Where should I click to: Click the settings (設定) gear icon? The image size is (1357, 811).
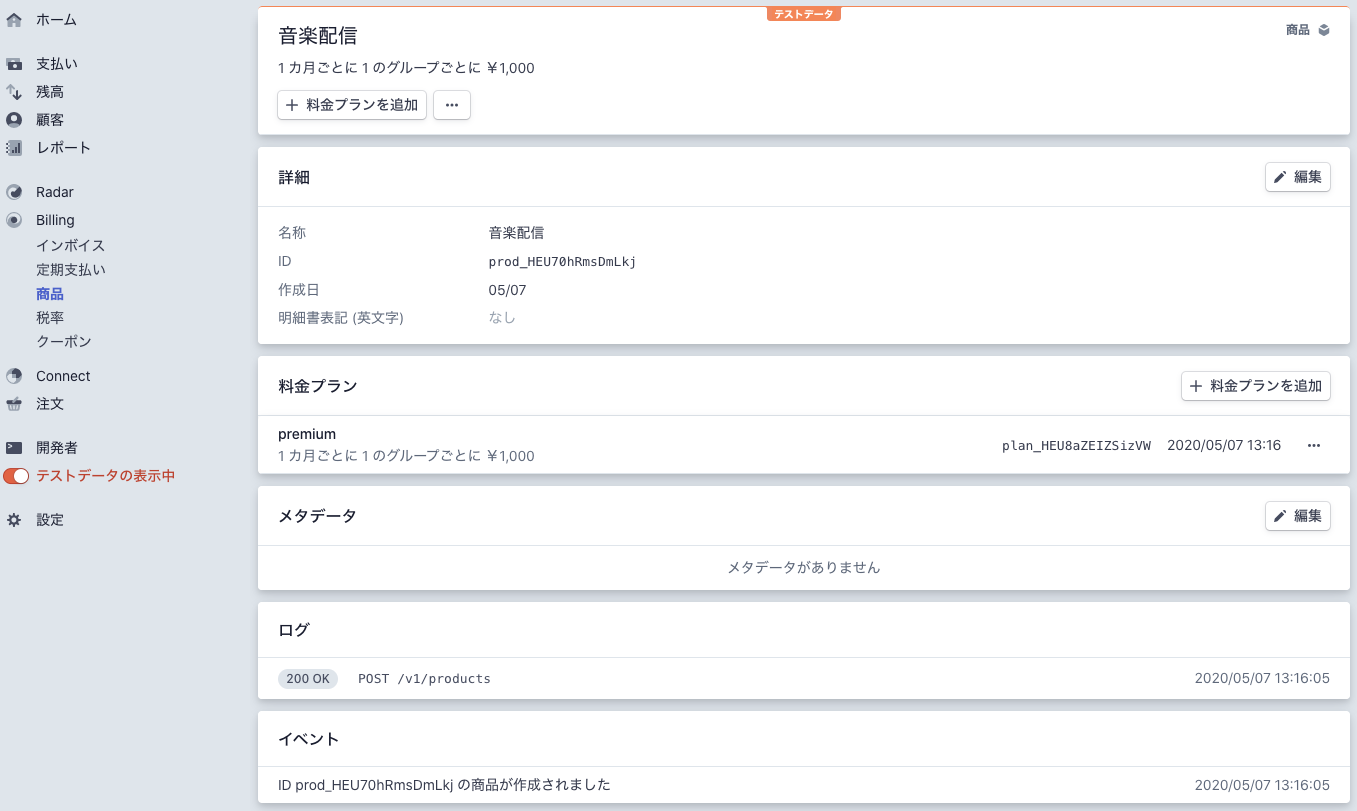pos(14,520)
